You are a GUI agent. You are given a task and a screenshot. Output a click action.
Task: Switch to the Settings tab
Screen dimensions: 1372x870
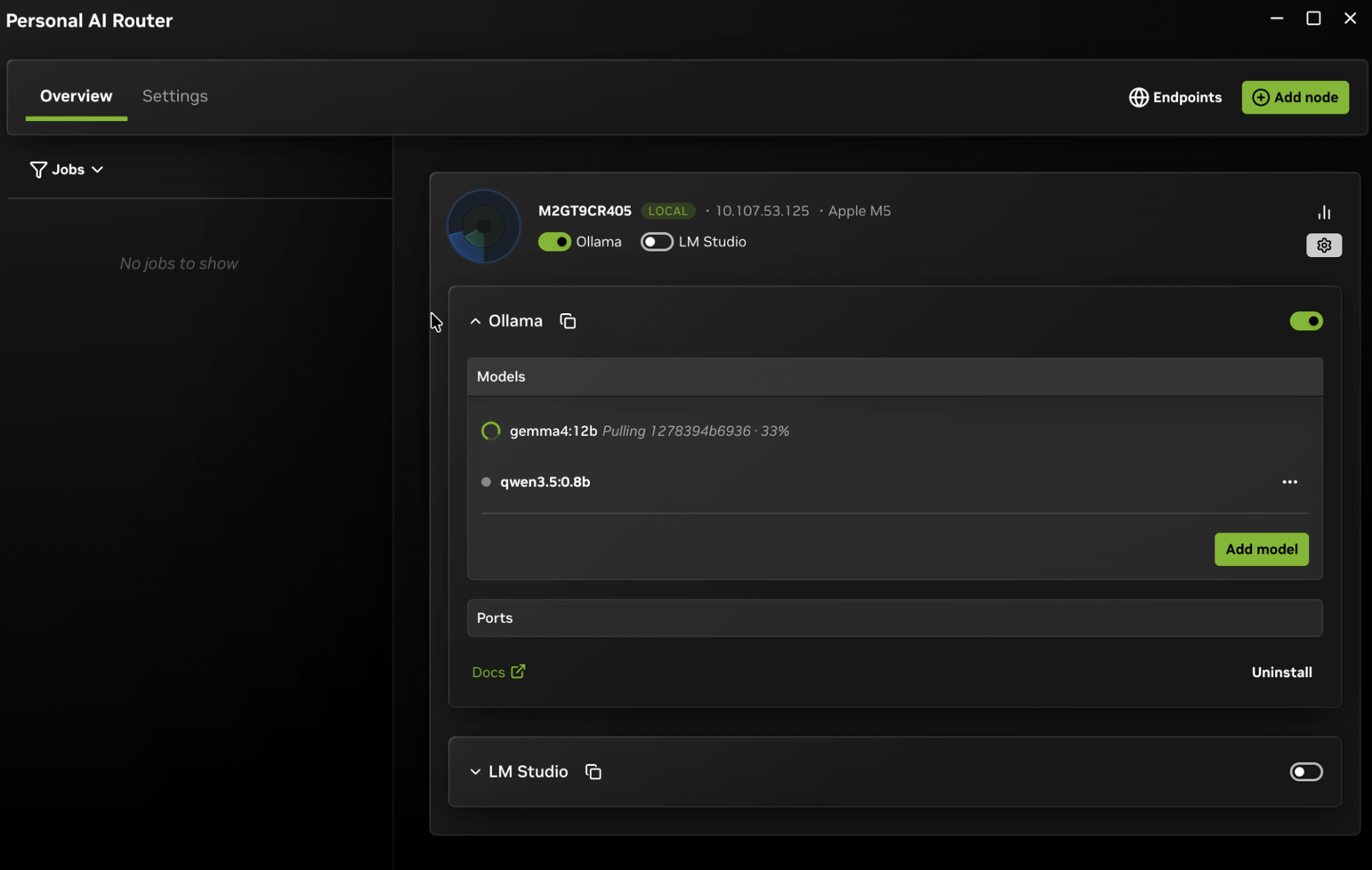(175, 96)
